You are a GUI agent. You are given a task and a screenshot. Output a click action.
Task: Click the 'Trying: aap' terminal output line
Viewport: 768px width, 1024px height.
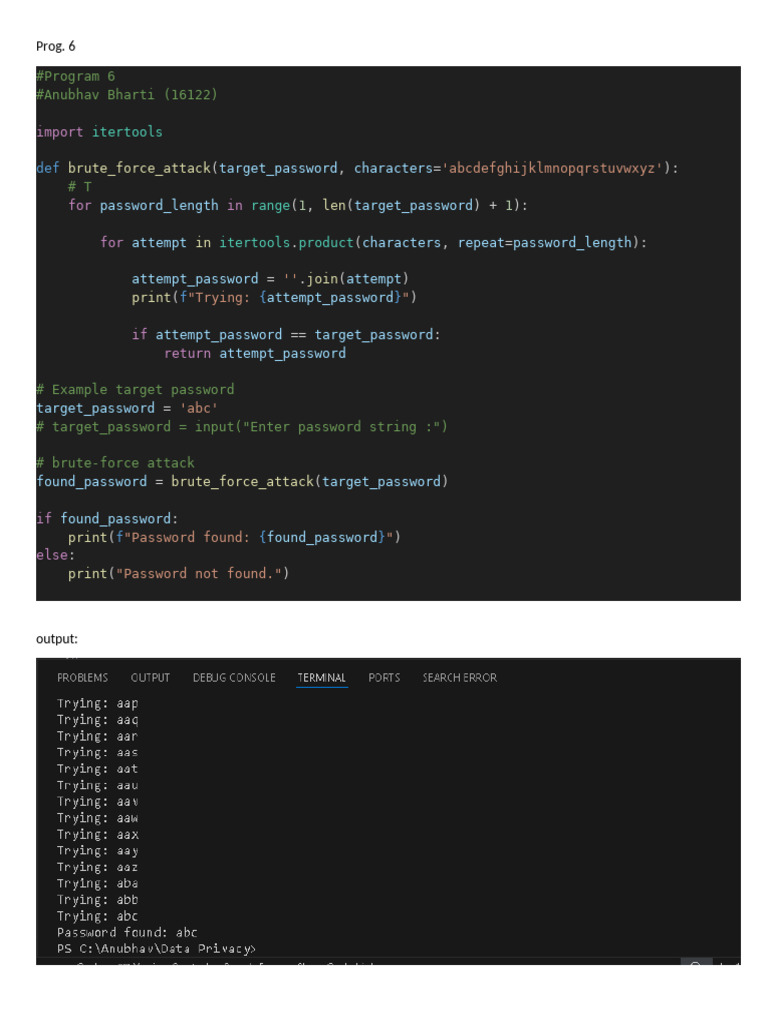97,703
